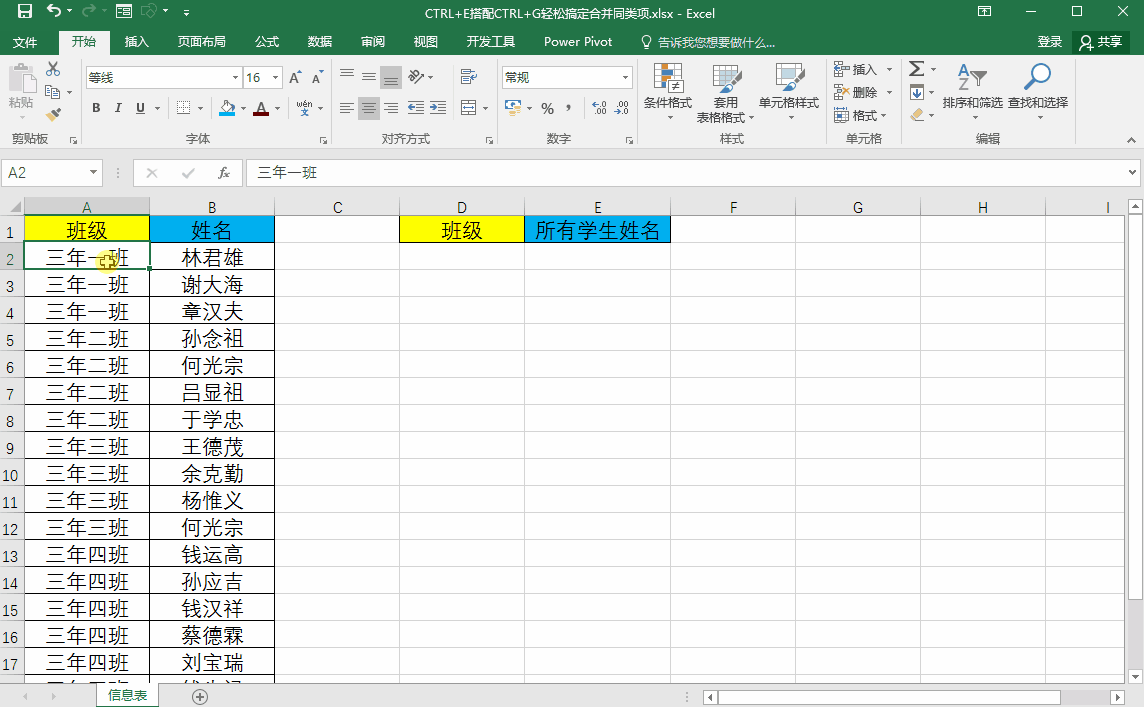Switch to the 插入 ribbon tab
The height and width of the screenshot is (707, 1144).
click(136, 42)
